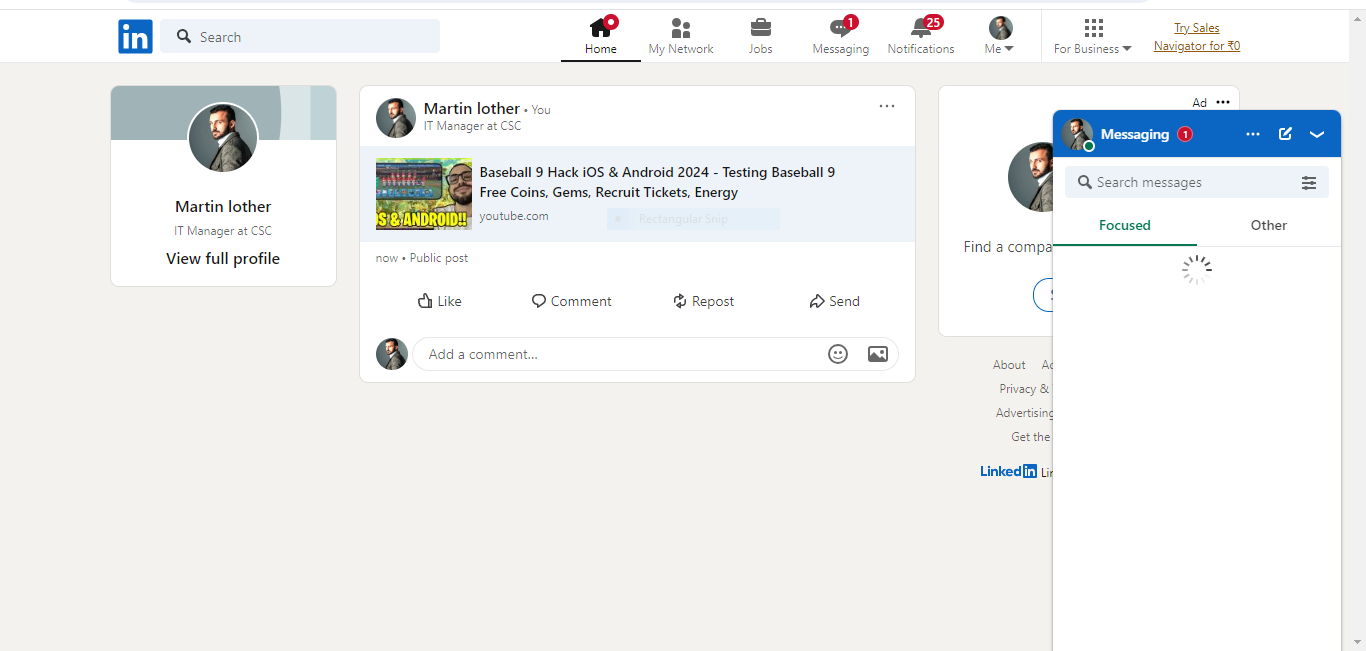Screen dimensions: 1366x651
Task: Like Martin lother's post
Action: click(440, 301)
